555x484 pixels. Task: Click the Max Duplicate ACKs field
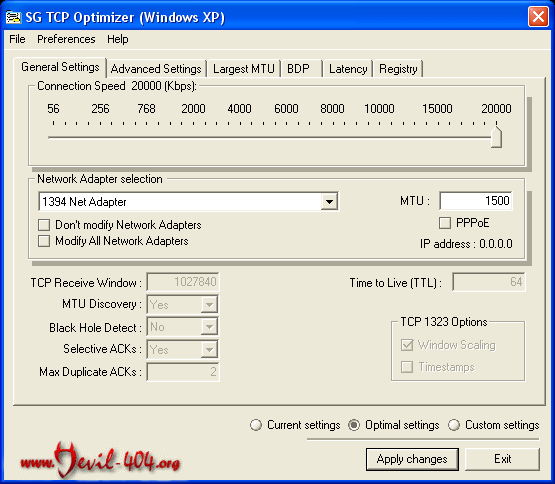pyautogui.click(x=183, y=372)
